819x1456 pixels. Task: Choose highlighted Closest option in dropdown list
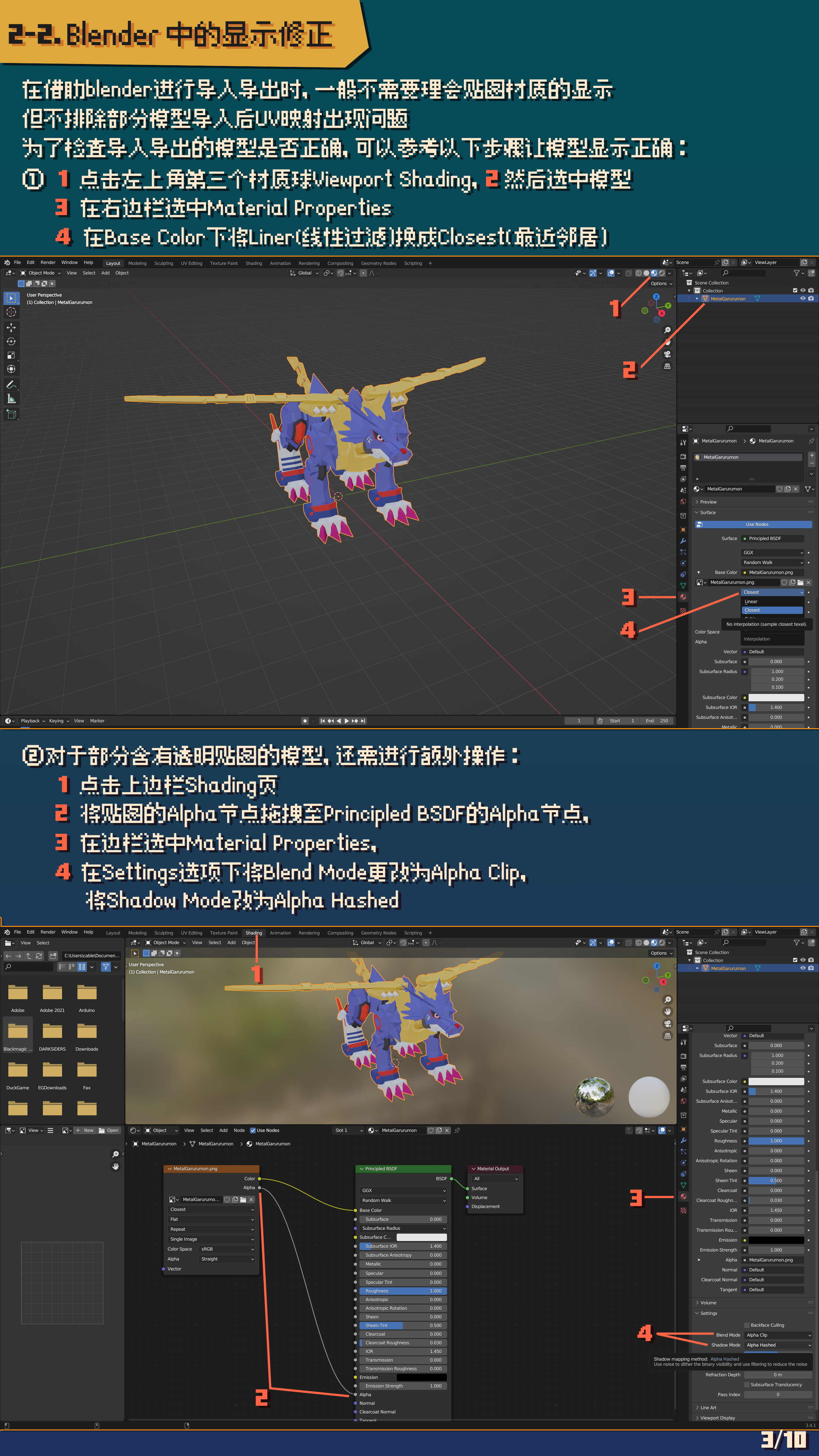pos(772,610)
